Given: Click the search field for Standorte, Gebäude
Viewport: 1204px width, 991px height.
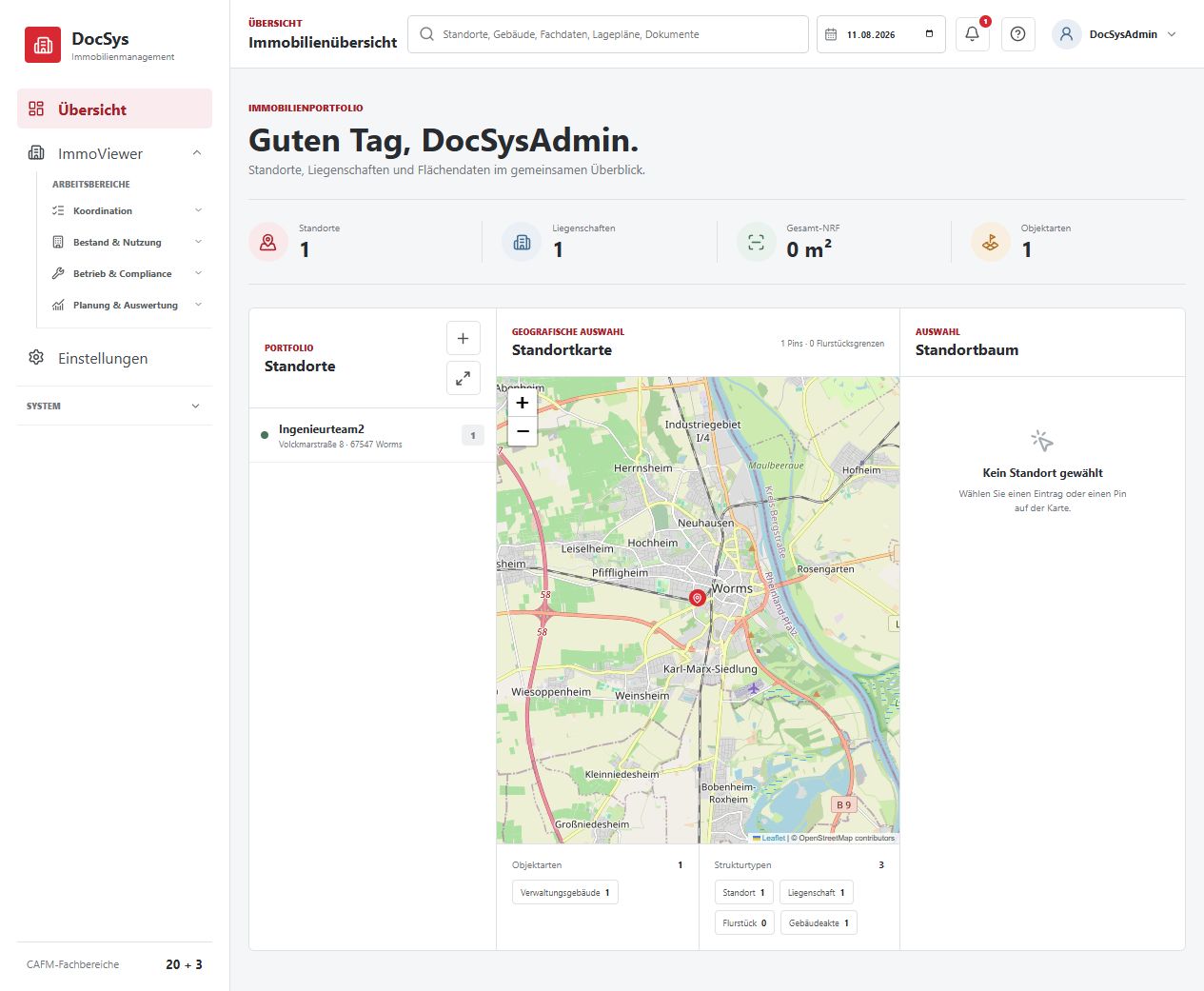Looking at the screenshot, I should click(607, 34).
